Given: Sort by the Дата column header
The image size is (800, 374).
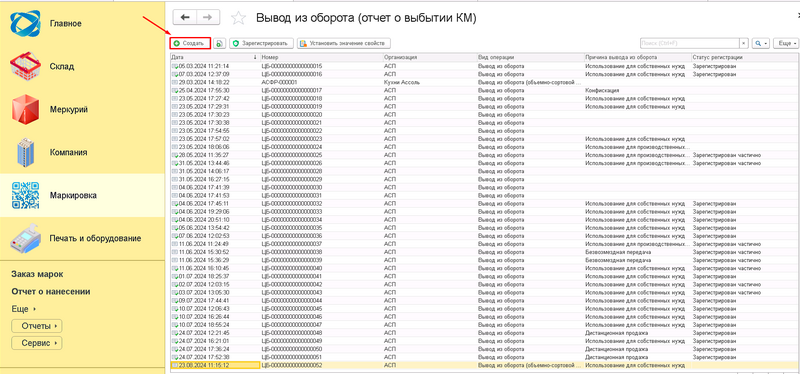Looking at the screenshot, I should coord(215,57).
